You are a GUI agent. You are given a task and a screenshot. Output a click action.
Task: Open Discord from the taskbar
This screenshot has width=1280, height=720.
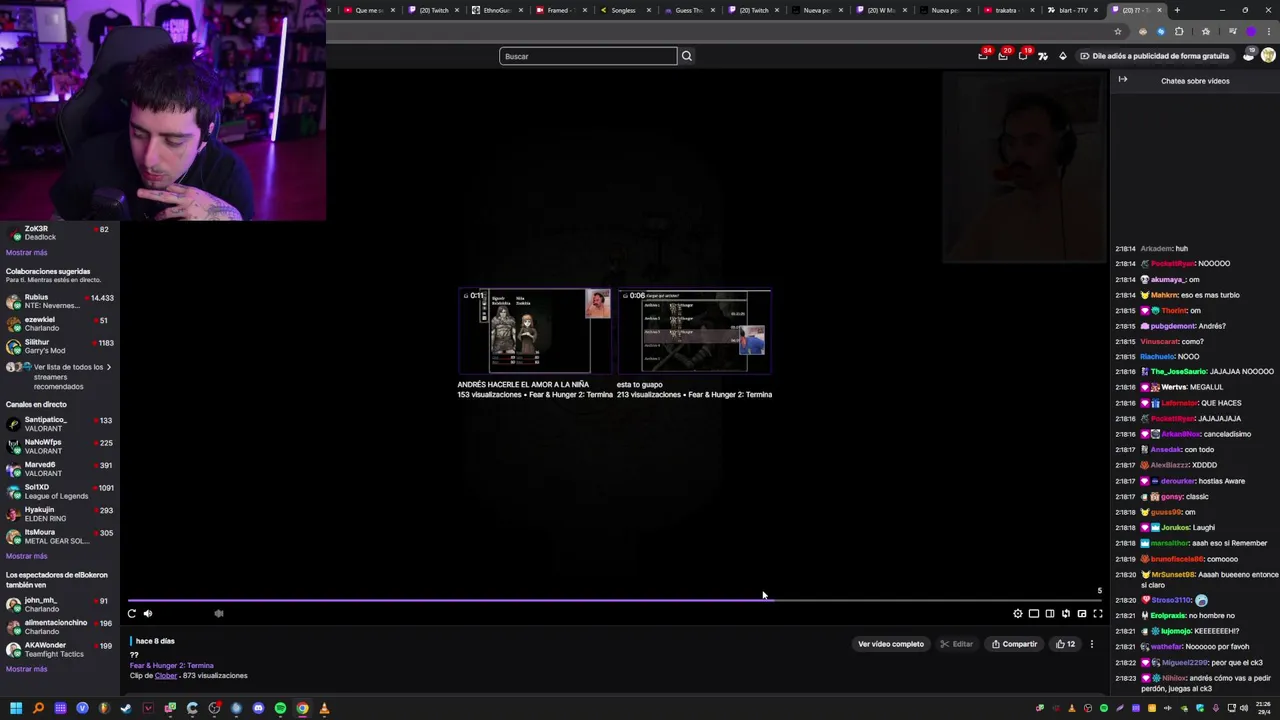[258, 708]
